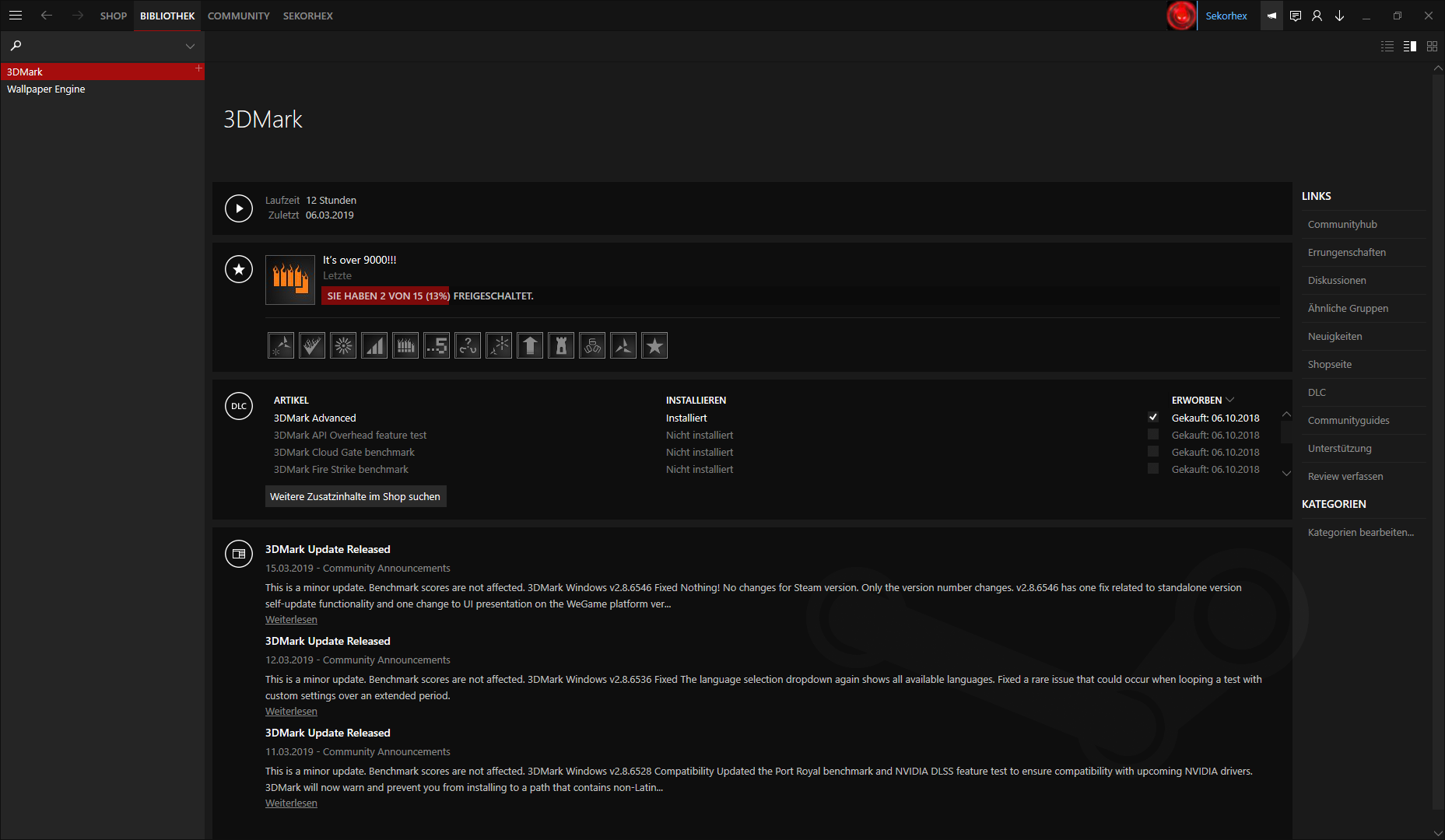The width and height of the screenshot is (1445, 840).
Task: Open Weiterlesen for the 11.03.2019 update
Action: coord(291,803)
